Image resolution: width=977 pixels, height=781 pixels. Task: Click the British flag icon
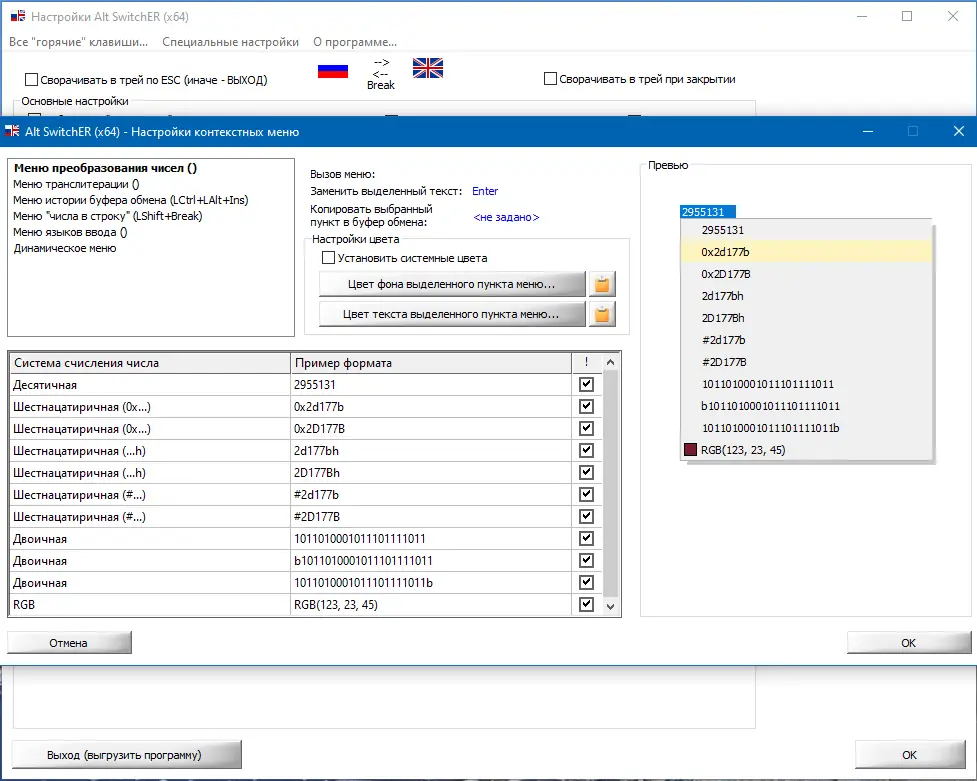[428, 68]
